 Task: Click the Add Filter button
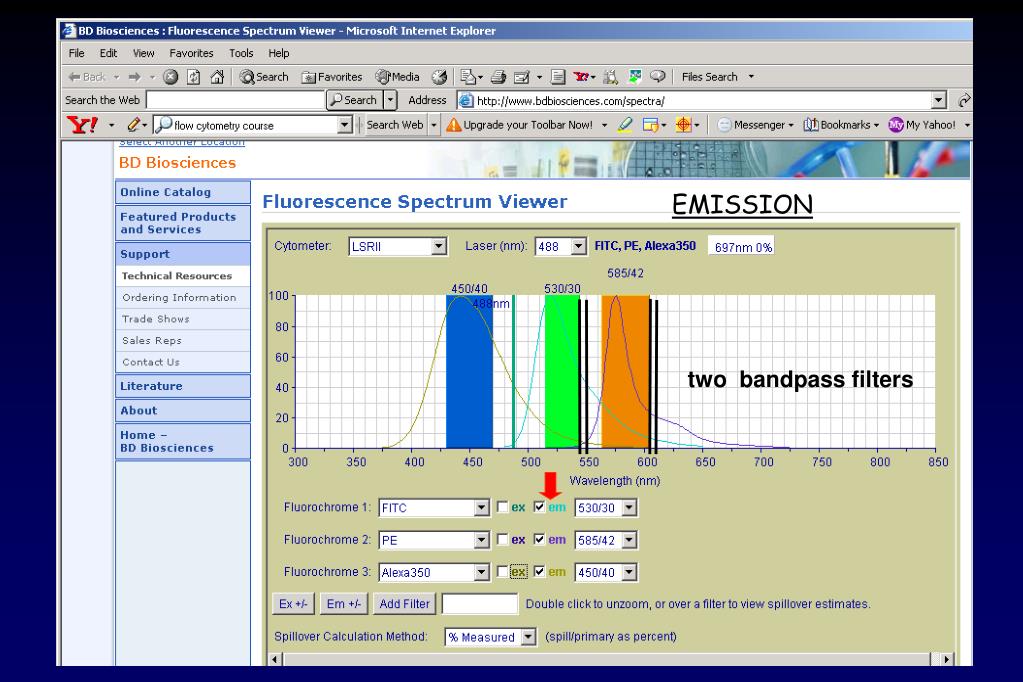[x=405, y=604]
